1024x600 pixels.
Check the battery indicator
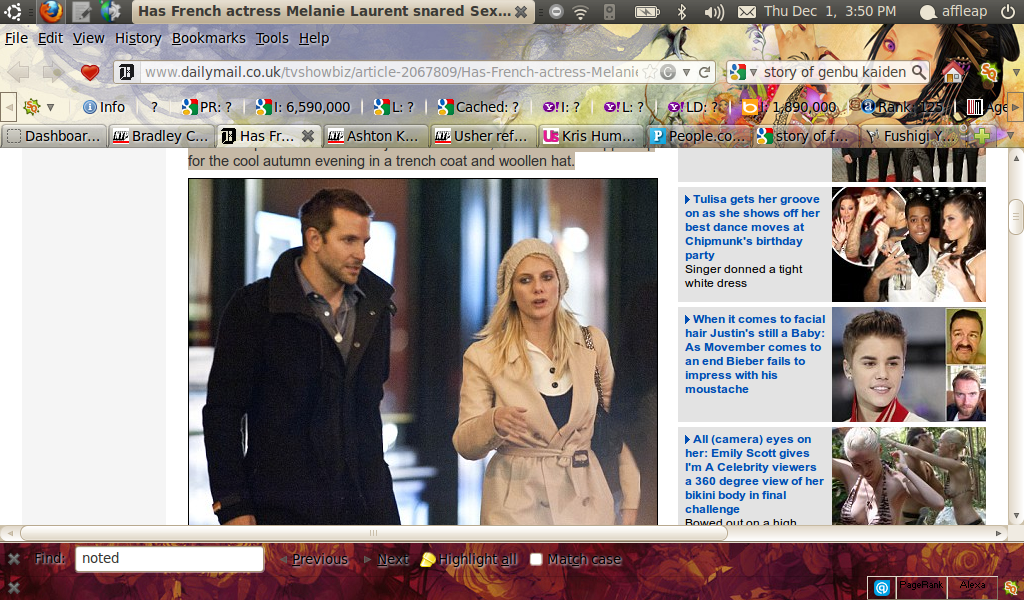pos(647,12)
